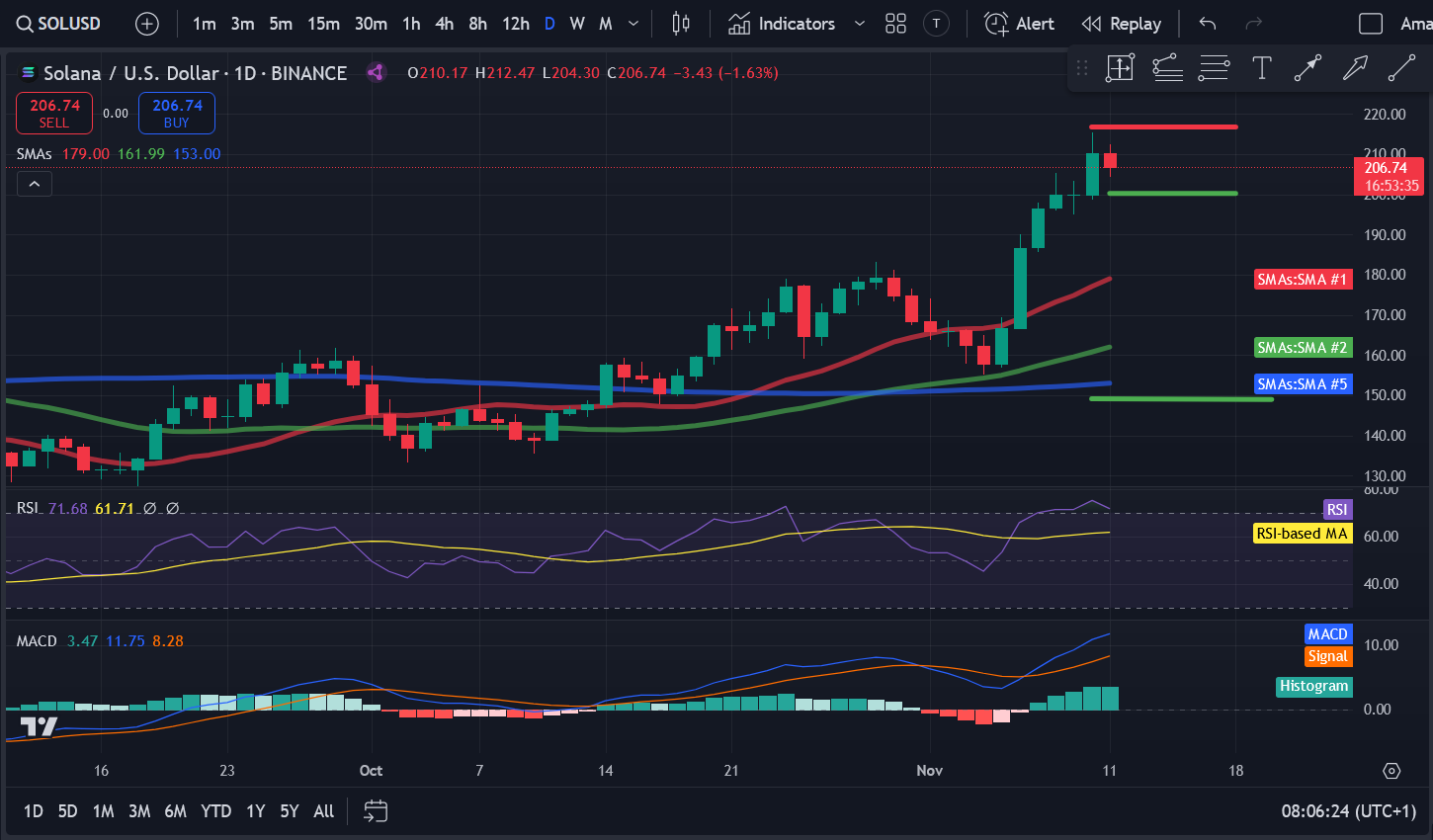The image size is (1433, 840).
Task: Click the red resistance line on chart
Action: click(x=1163, y=126)
